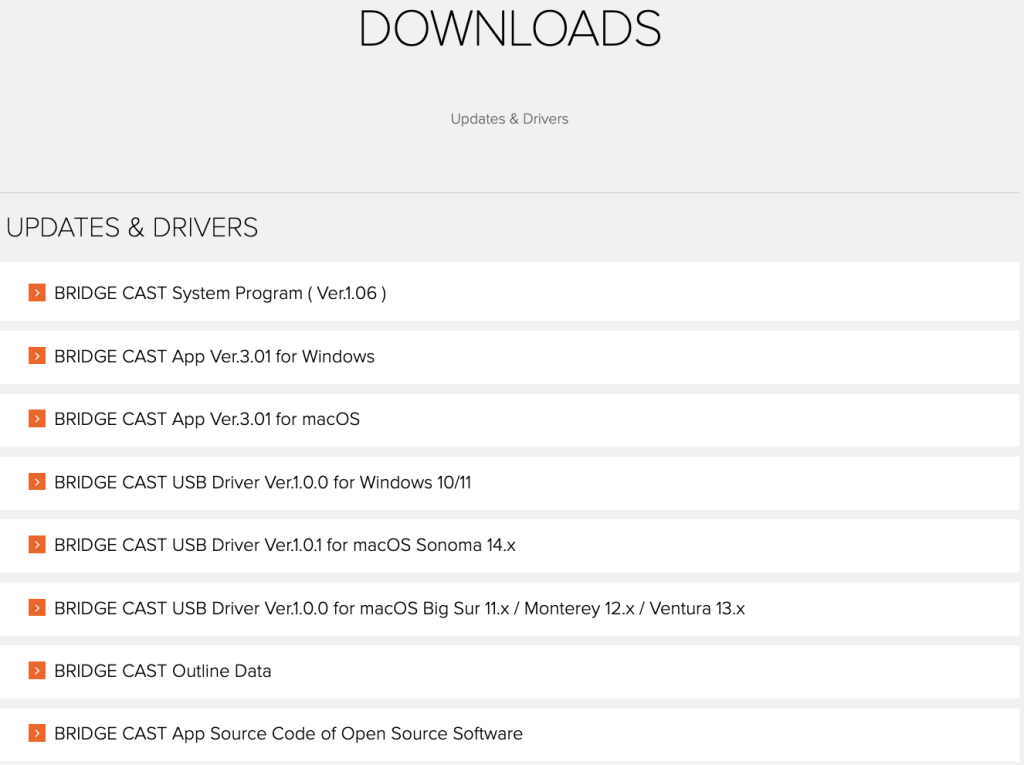Open BRIDGE CAST System Program ( Ver.1.06 ) link
Image resolution: width=1024 pixels, height=765 pixels.
[220, 293]
